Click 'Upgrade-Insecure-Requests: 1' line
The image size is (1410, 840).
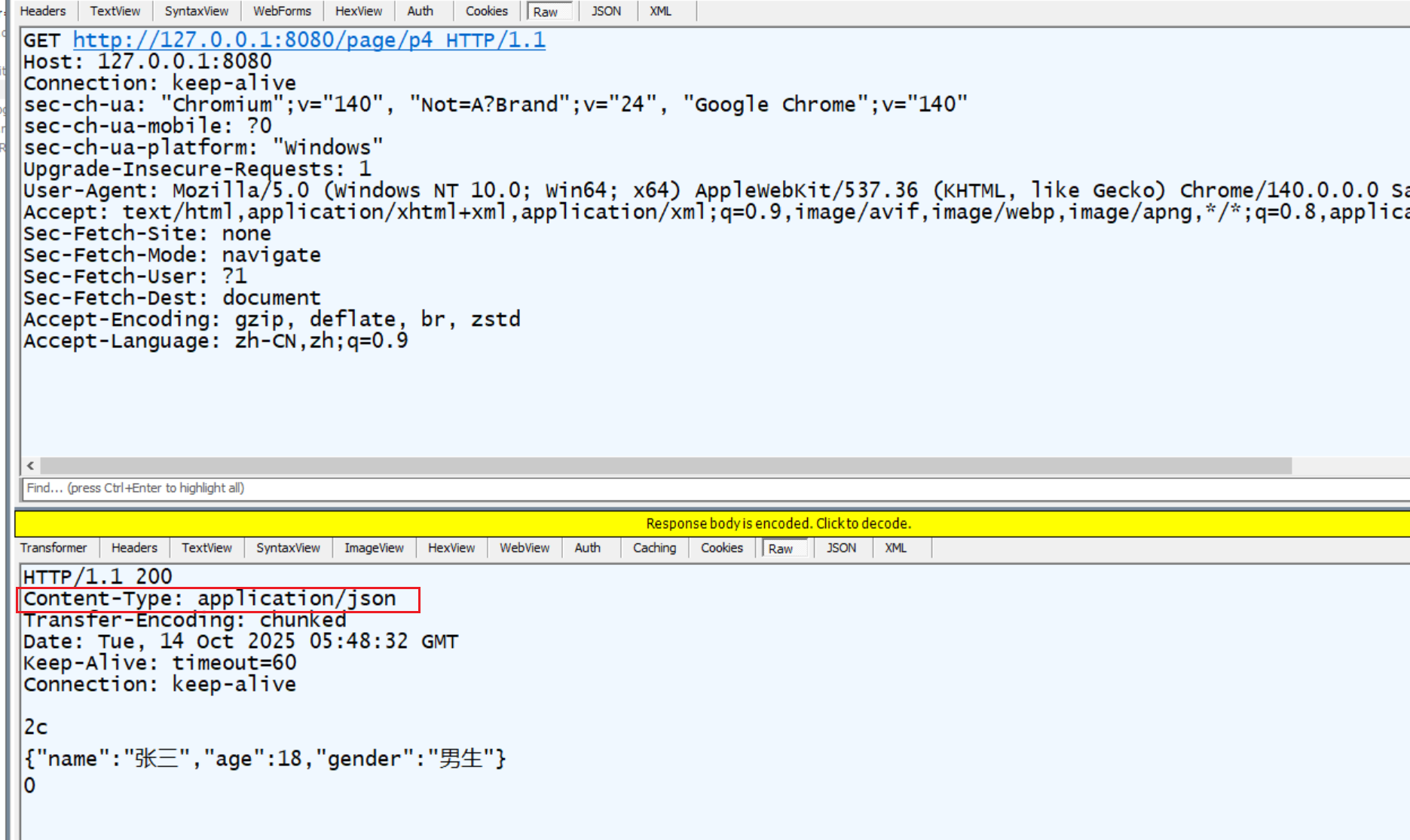[197, 169]
